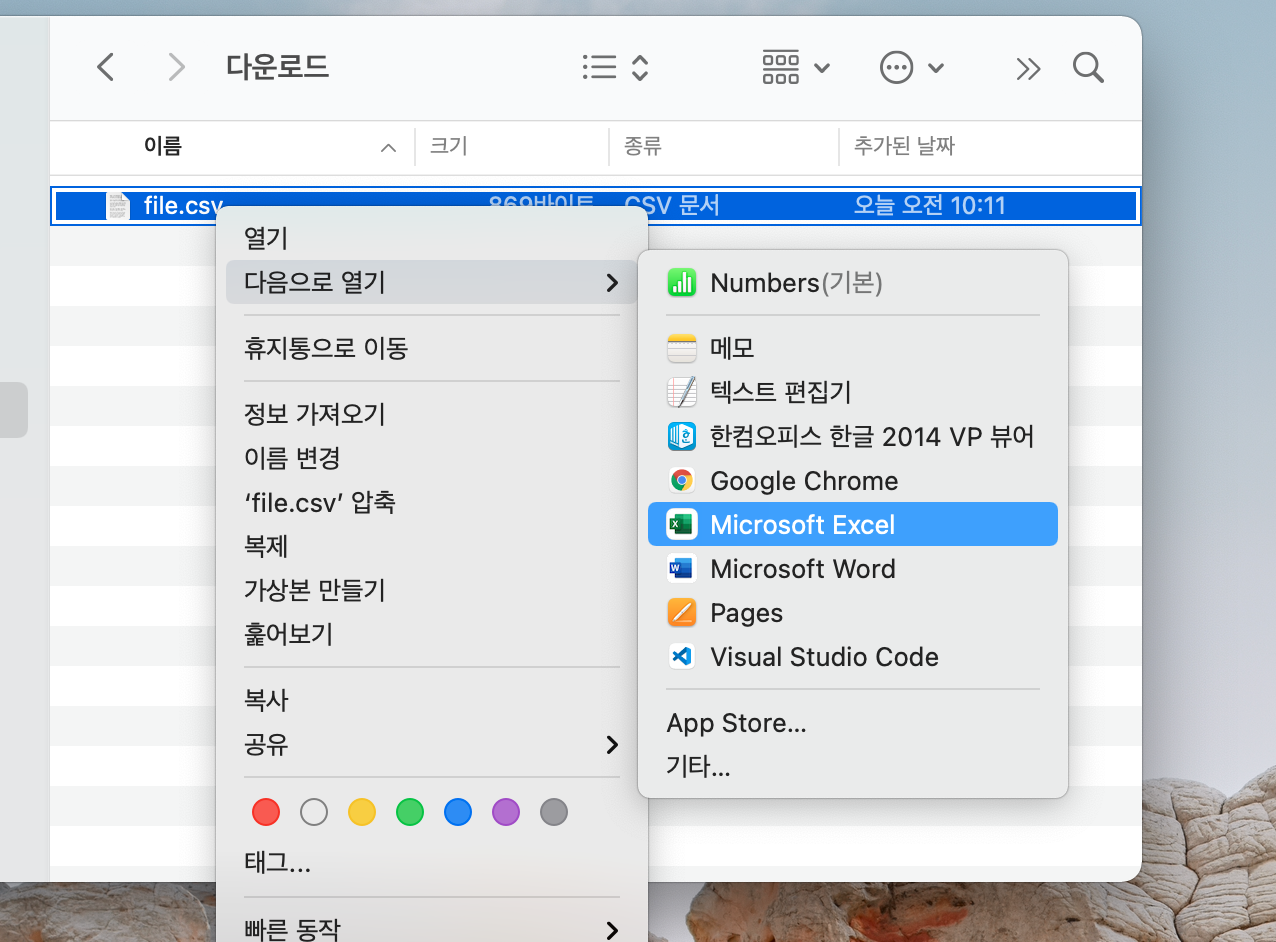This screenshot has height=942, width=1276.
Task: Open with Numbers (기본)
Action: point(853,283)
